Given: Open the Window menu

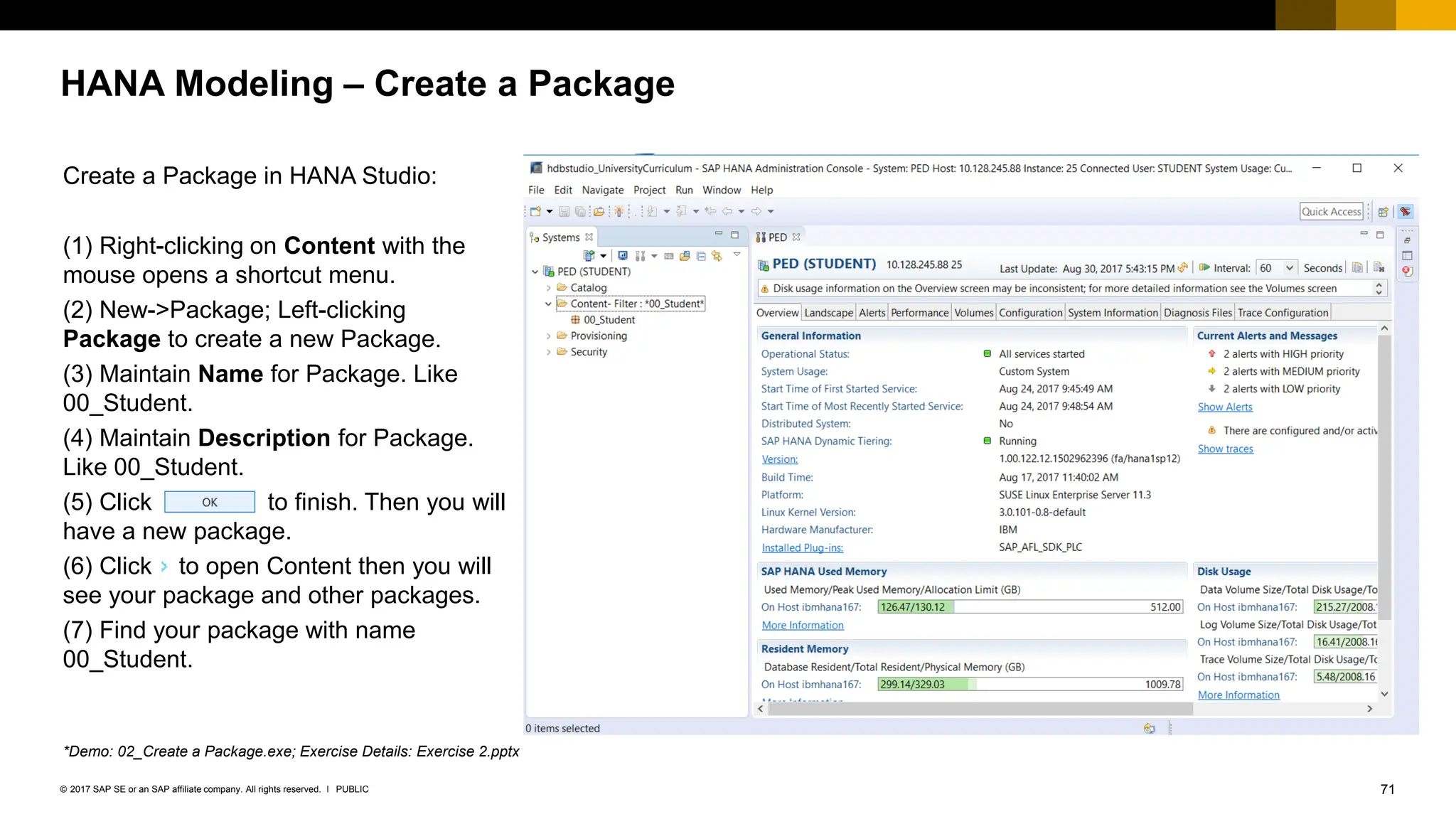Looking at the screenshot, I should pos(722,190).
